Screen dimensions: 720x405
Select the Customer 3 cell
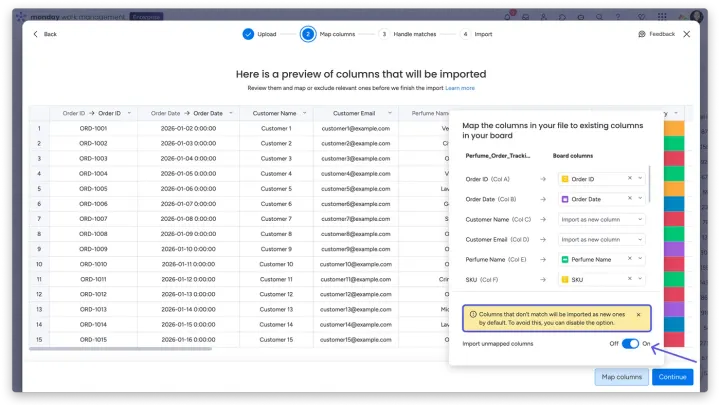tap(276, 158)
